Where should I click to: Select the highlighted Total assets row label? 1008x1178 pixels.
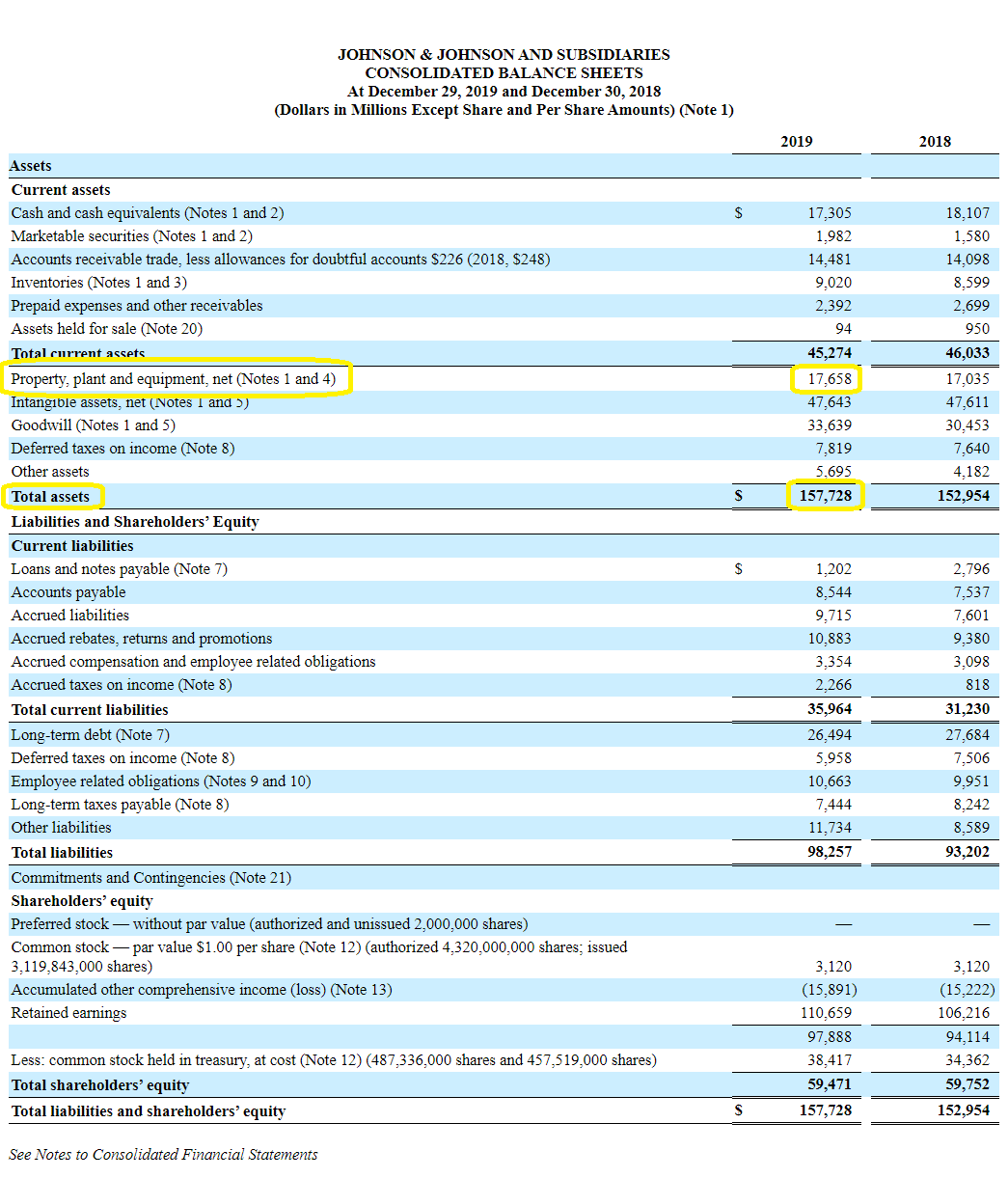[50, 497]
